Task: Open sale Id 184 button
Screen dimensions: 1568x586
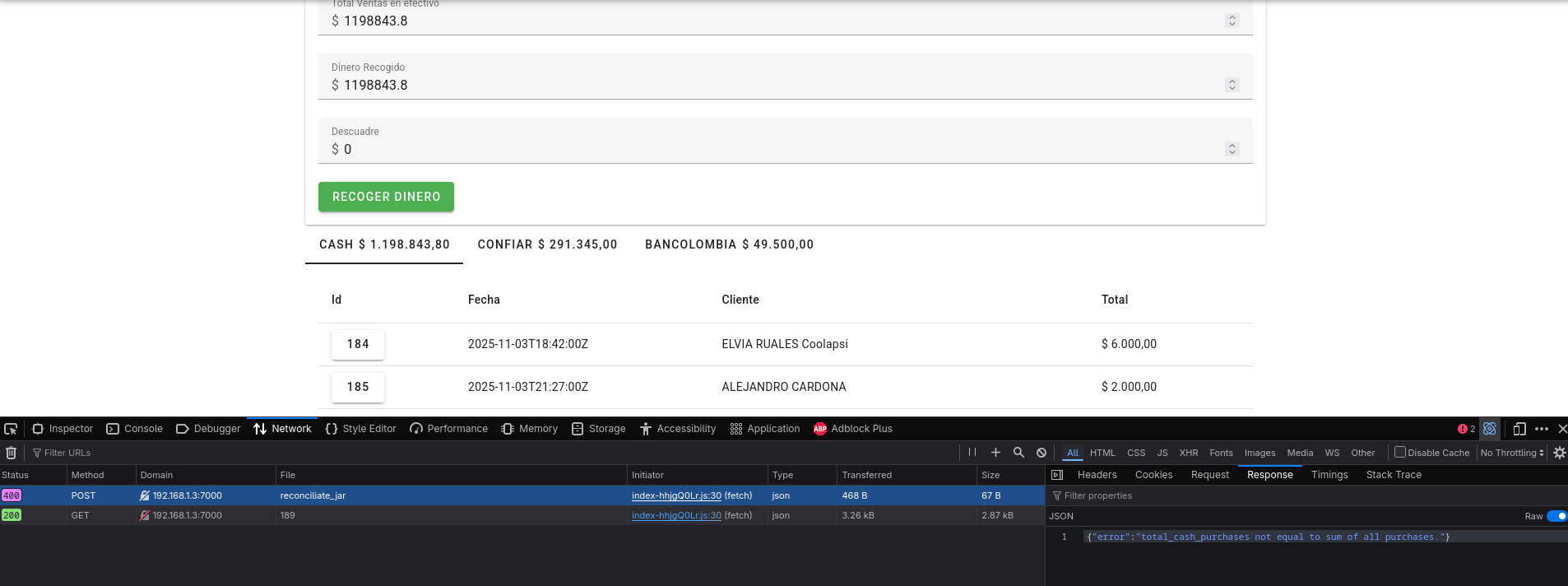Action: pos(358,344)
